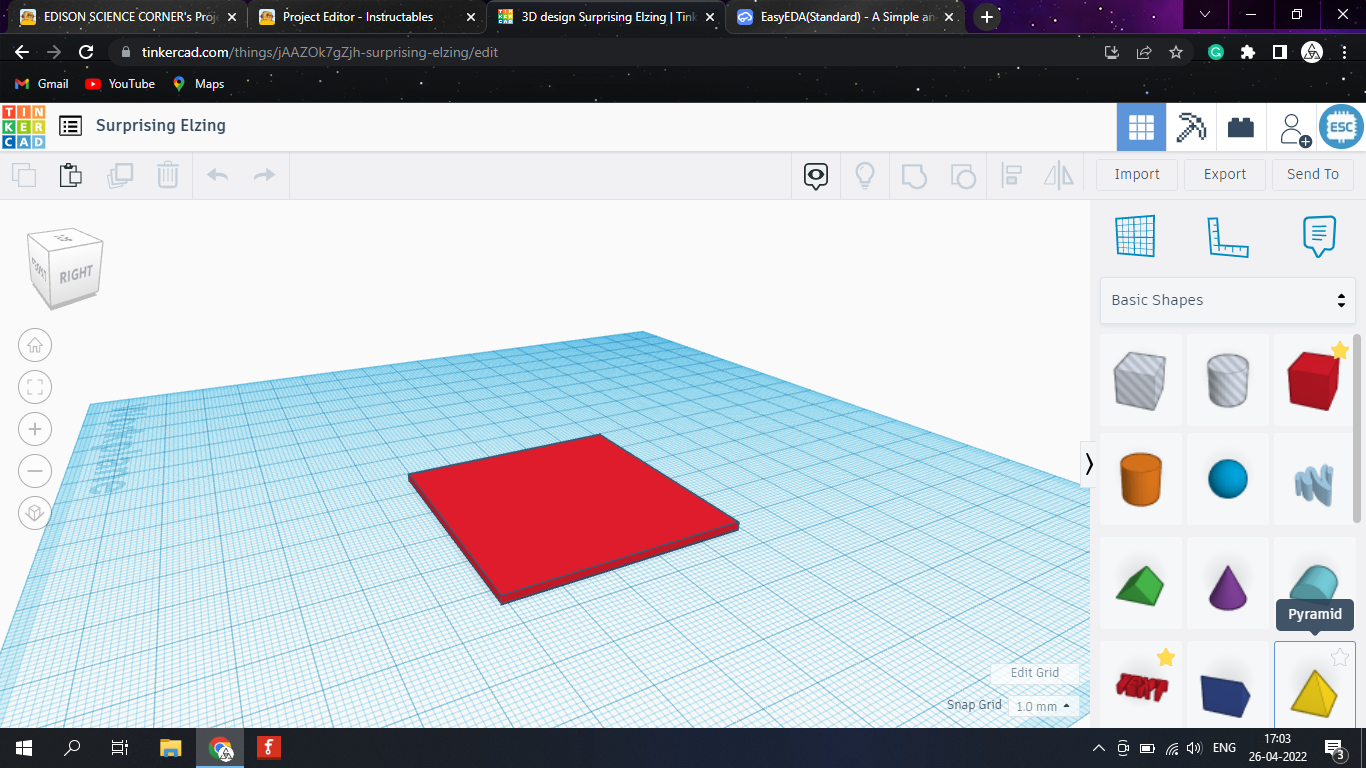The height and width of the screenshot is (768, 1366).
Task: Open the Gmail bookmark
Action: pos(42,84)
